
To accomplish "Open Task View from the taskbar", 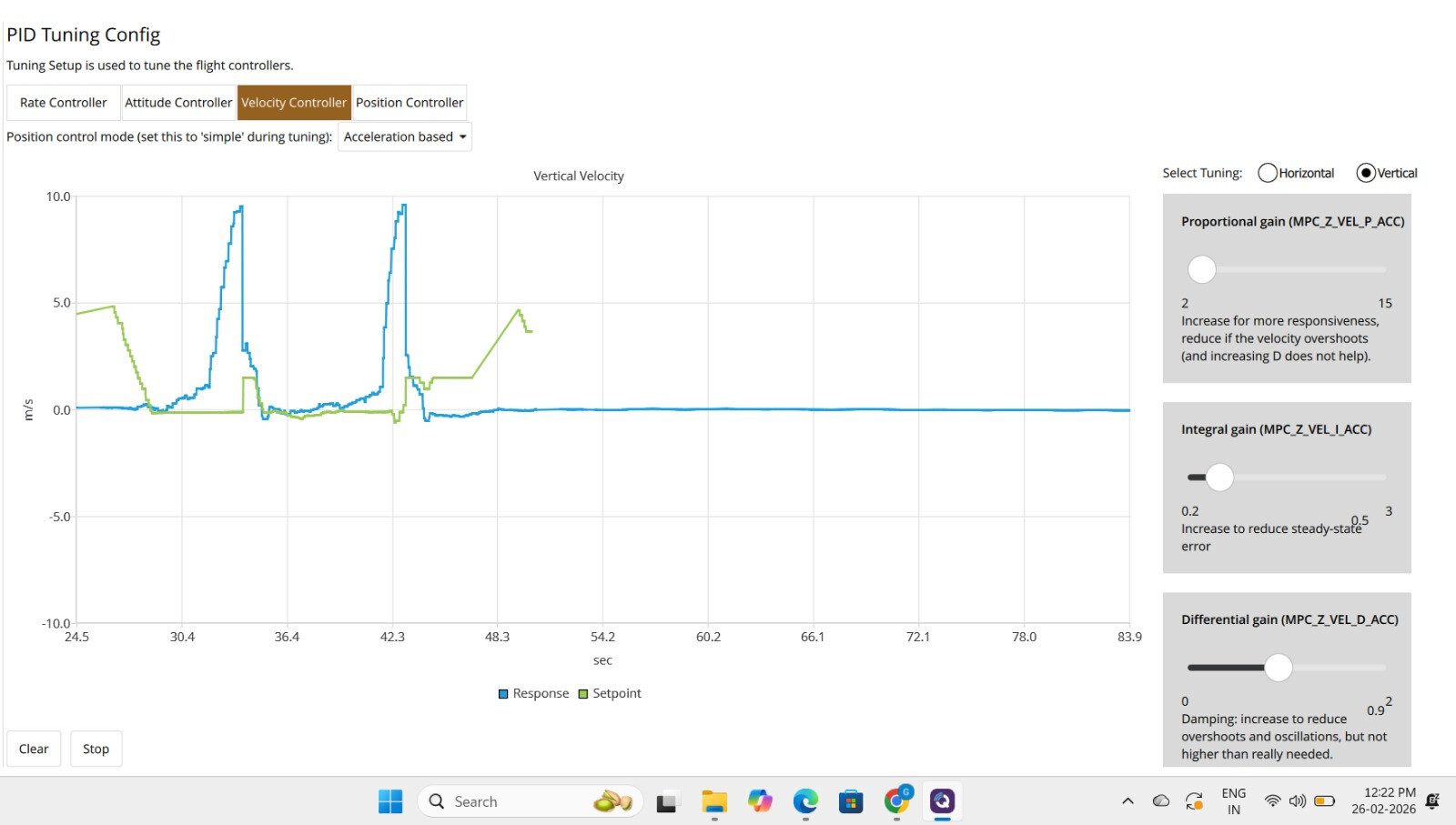I will pos(668,801).
